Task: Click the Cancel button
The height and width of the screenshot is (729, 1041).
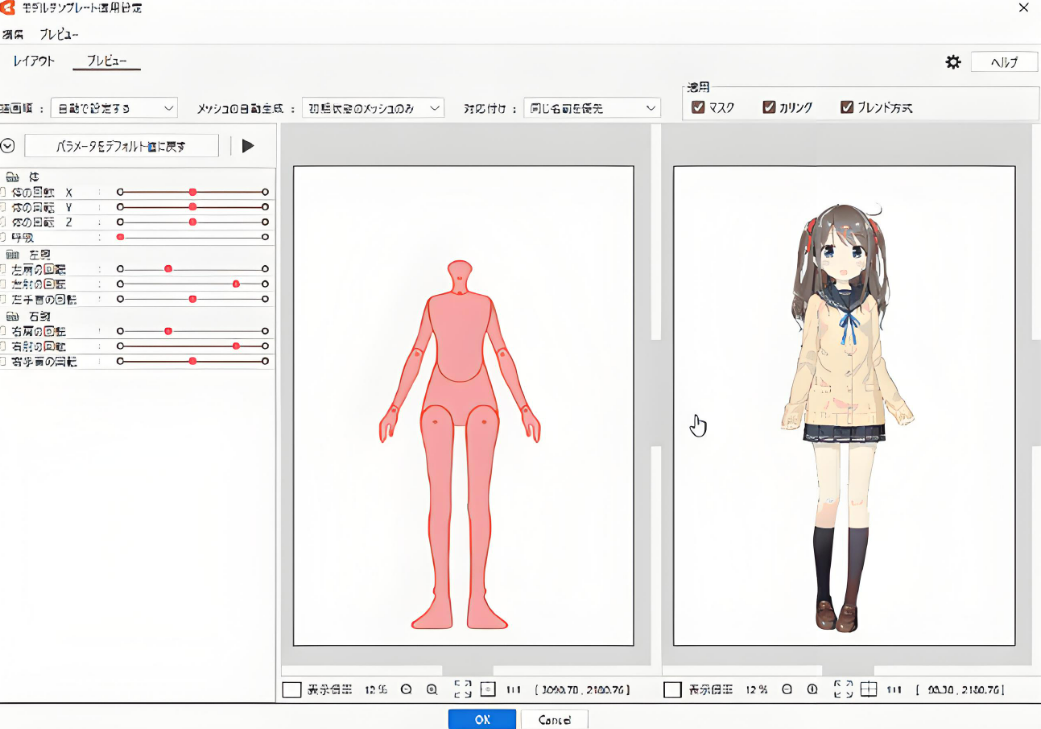Action: [x=554, y=719]
